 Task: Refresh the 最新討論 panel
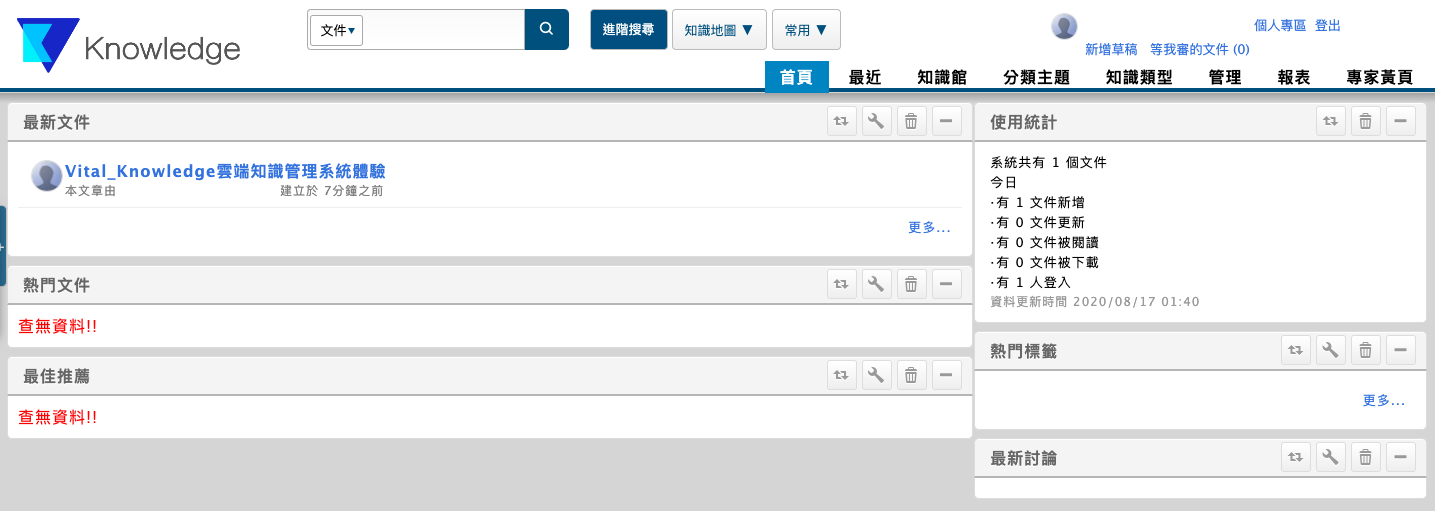(x=1296, y=458)
